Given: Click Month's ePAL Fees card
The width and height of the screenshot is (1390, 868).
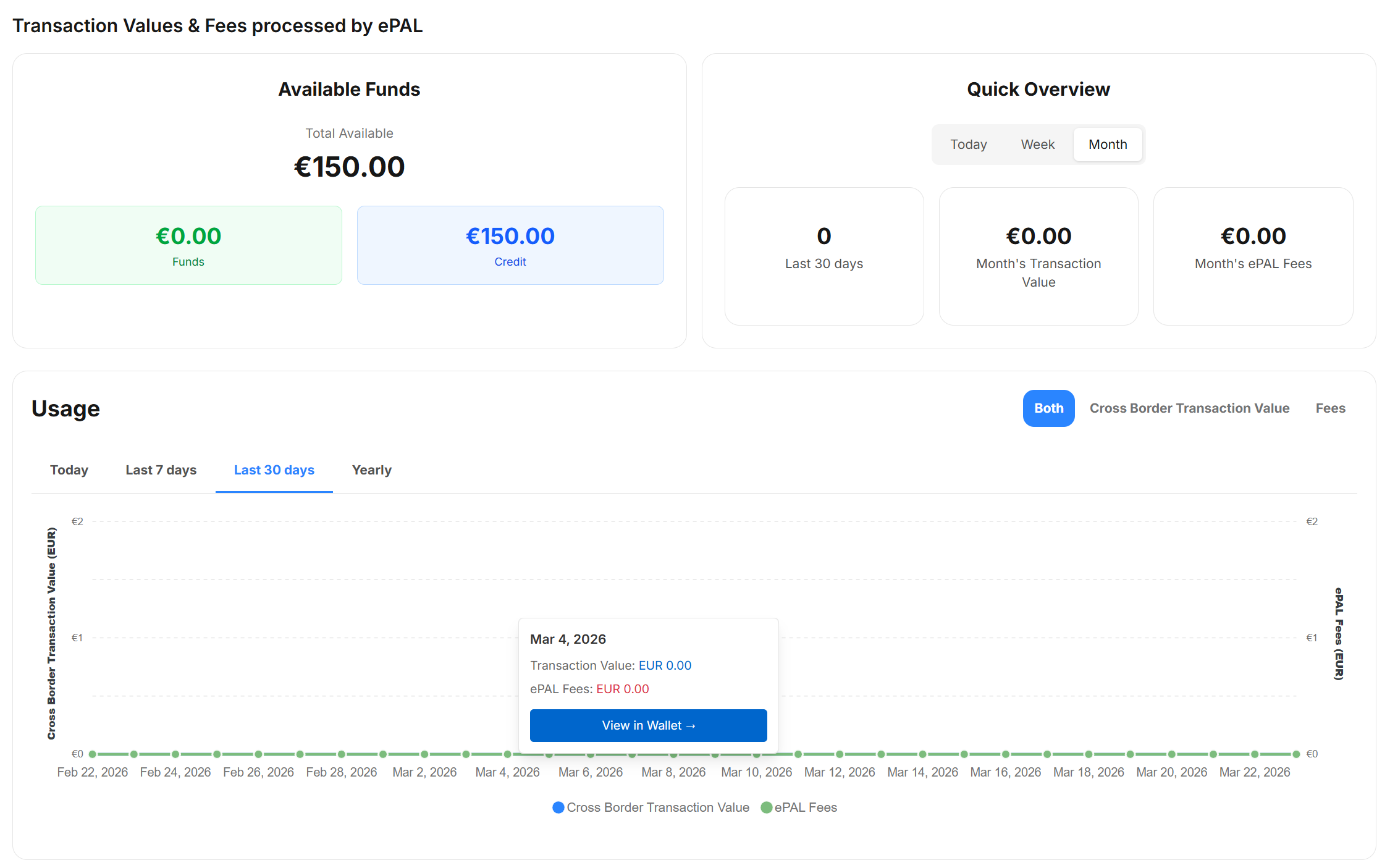Looking at the screenshot, I should coord(1253,256).
